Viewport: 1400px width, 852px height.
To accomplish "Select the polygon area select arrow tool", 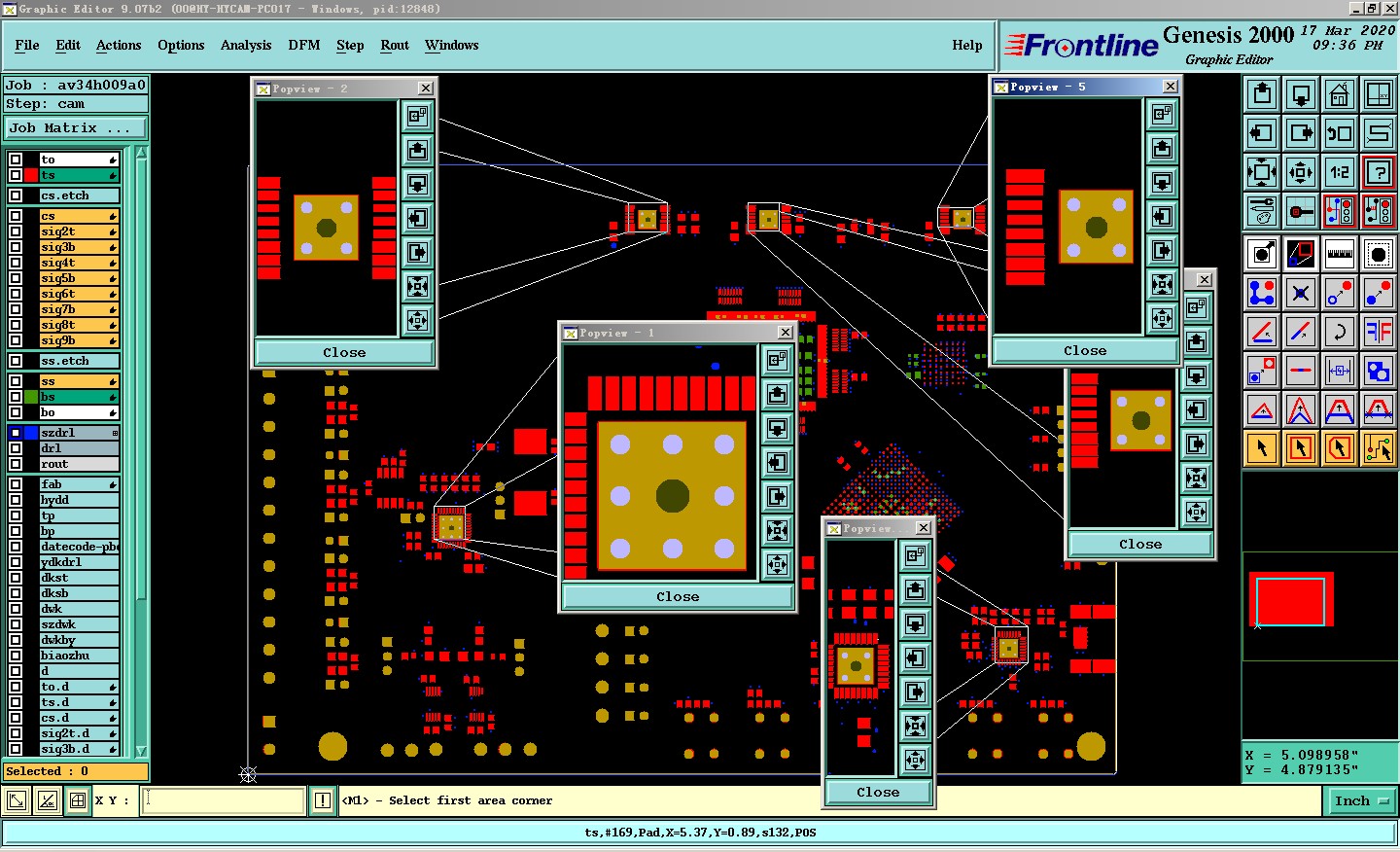I will pyautogui.click(x=1340, y=448).
